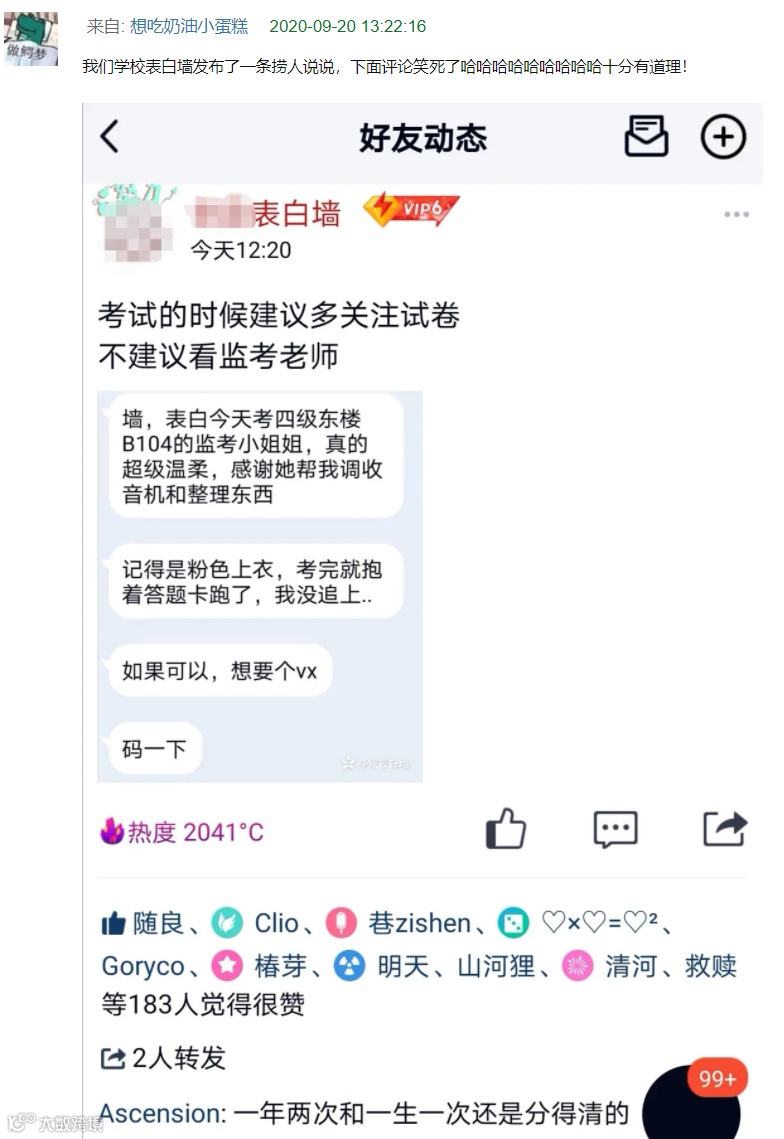Tap the back arrow in header
This screenshot has height=1139, width=784.
click(x=110, y=137)
